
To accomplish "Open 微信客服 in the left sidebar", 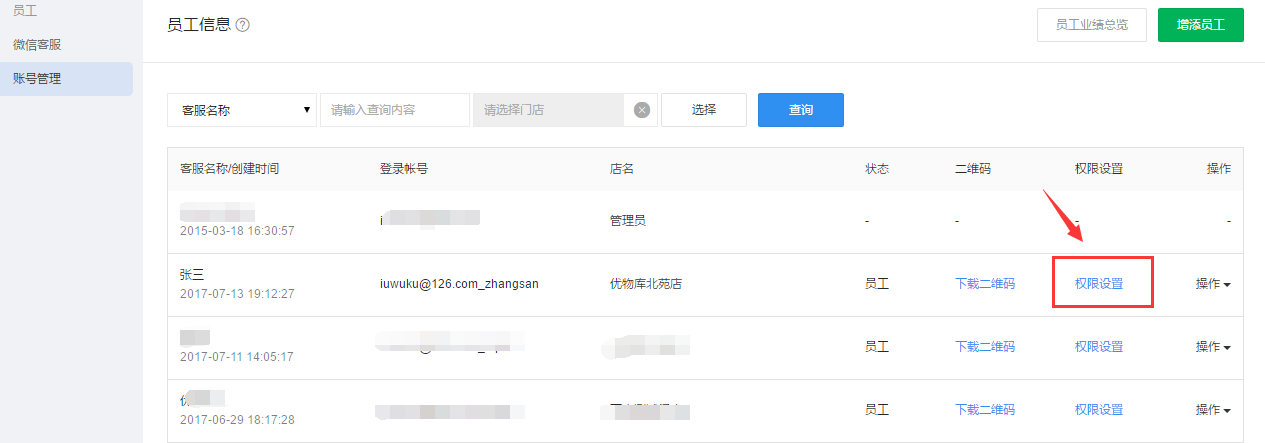I will (x=37, y=45).
